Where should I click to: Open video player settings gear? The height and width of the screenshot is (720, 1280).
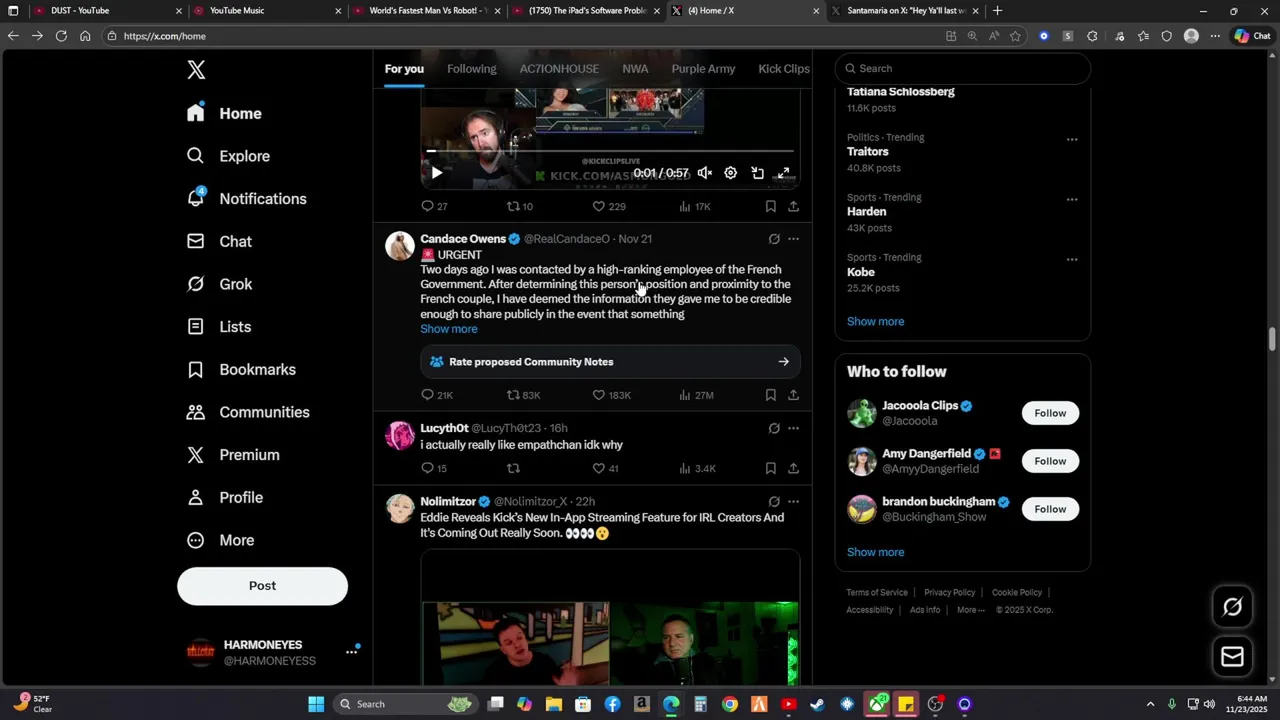pos(731,173)
